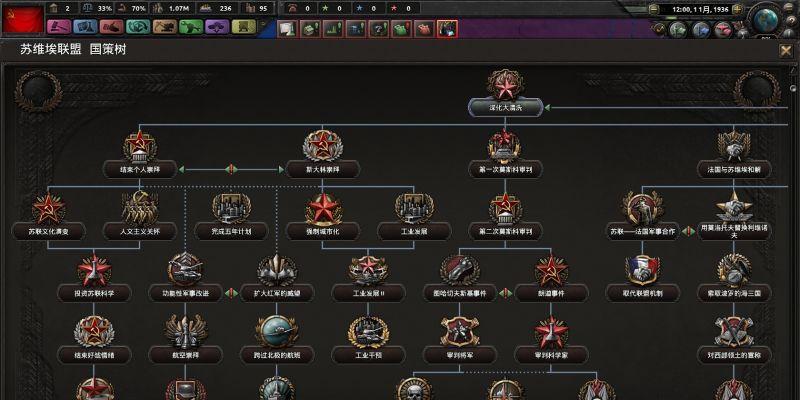Click the 图哈切夫斯基事件 armored fist icon
The height and width of the screenshot is (400, 800).
click(460, 270)
